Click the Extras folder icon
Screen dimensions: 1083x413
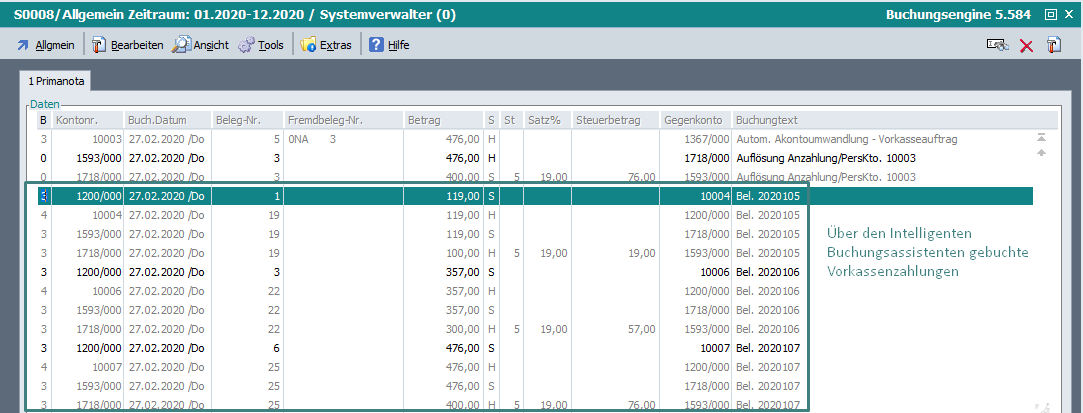pyautogui.click(x=308, y=45)
